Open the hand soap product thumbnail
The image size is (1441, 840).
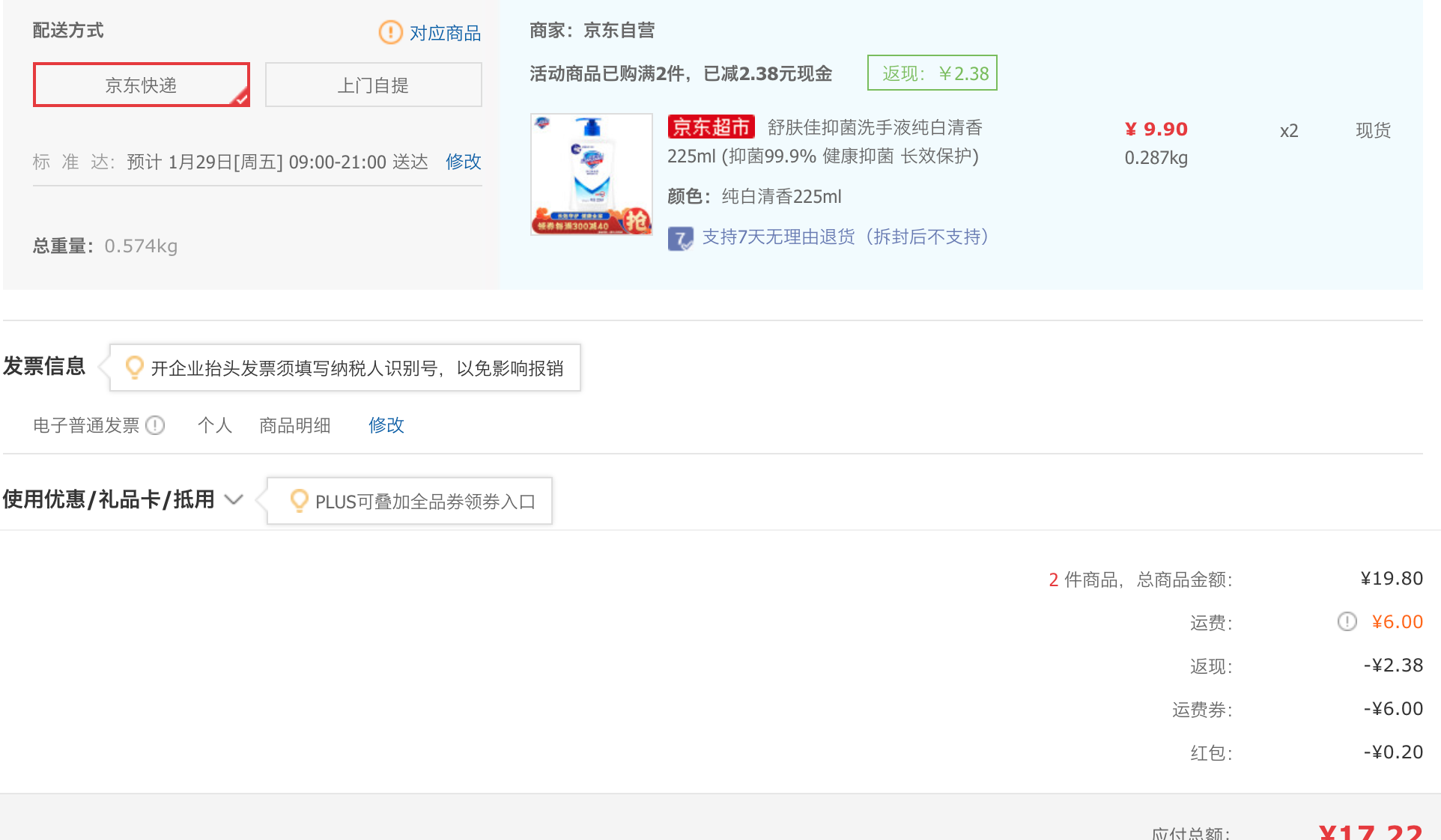click(x=592, y=174)
